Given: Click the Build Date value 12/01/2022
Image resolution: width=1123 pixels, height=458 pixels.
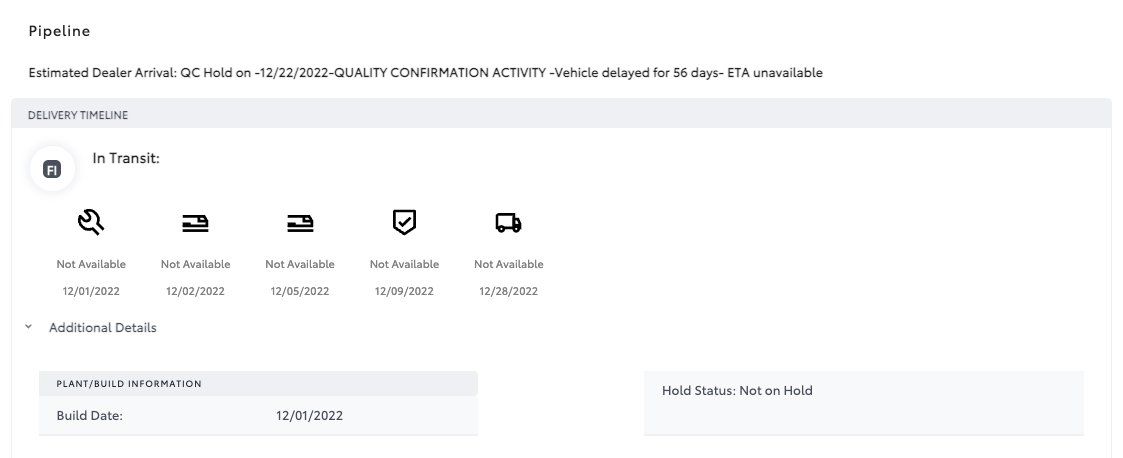Looking at the screenshot, I should [x=309, y=416].
